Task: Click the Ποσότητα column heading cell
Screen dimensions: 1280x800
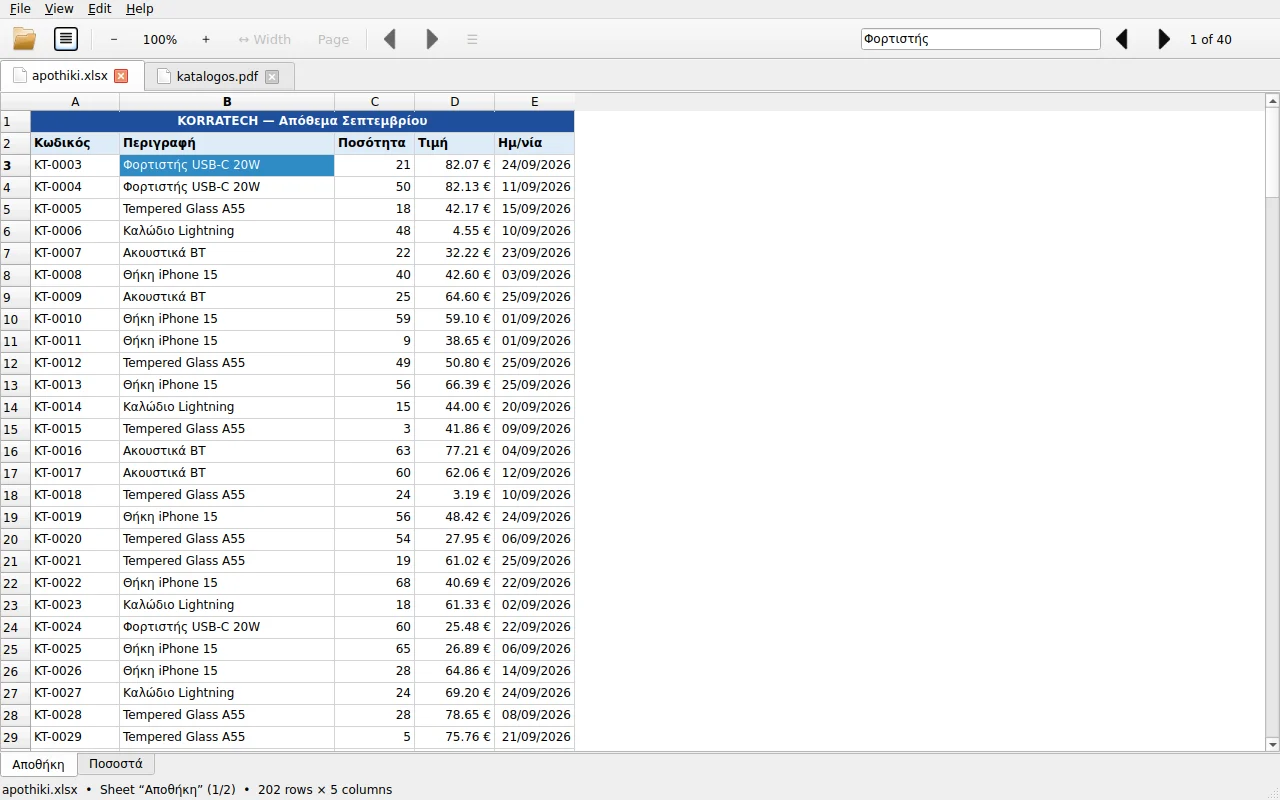Action: tap(374, 143)
